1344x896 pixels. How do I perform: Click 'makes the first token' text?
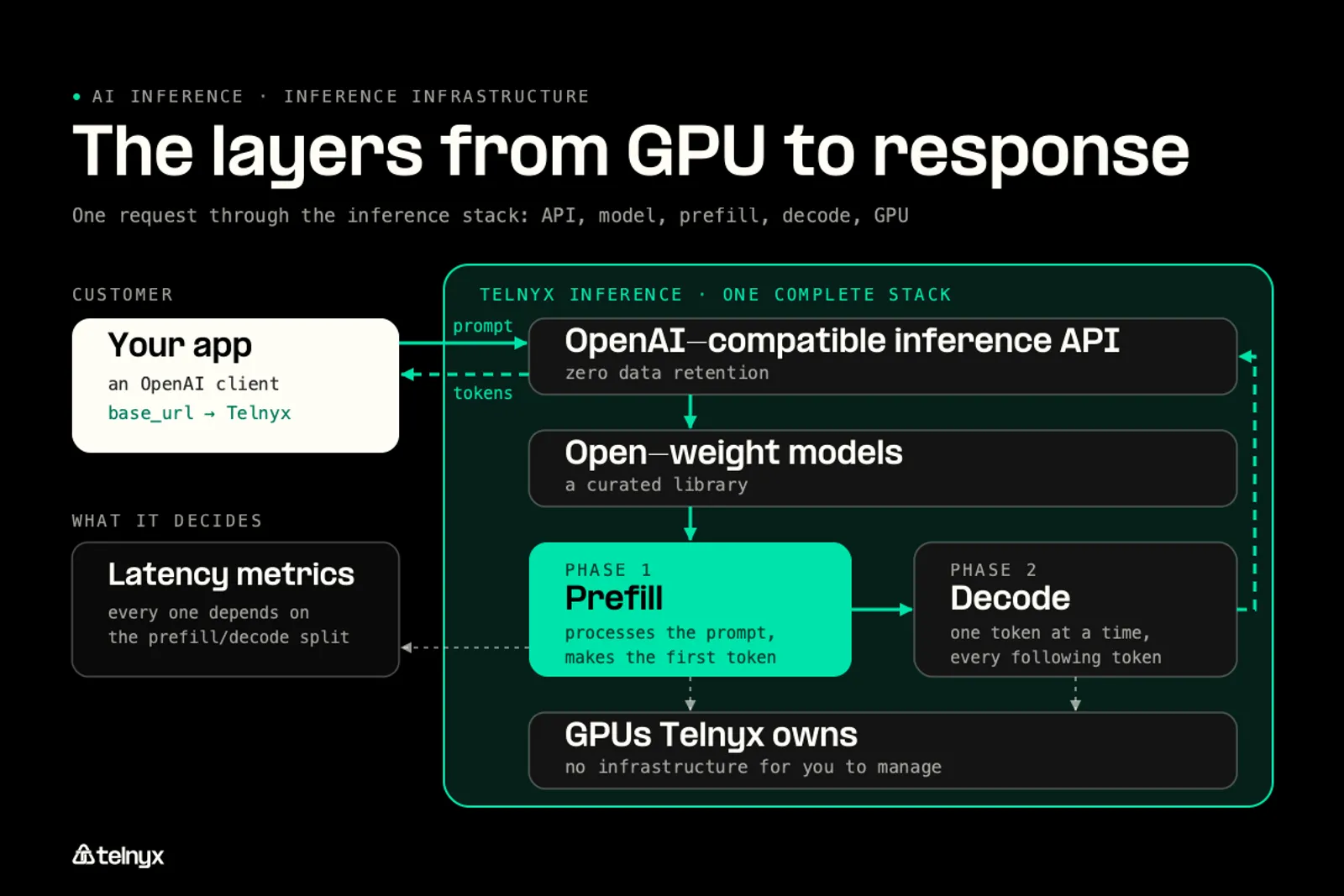[670, 658]
